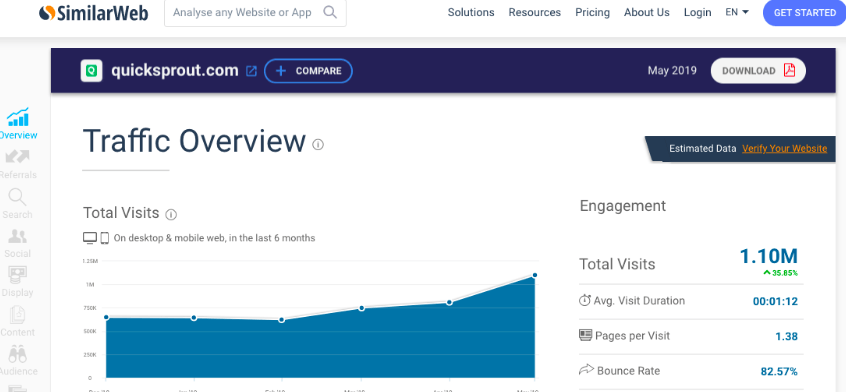The image size is (846, 392).
Task: Click the SimilarWeb logo
Action: 93,12
